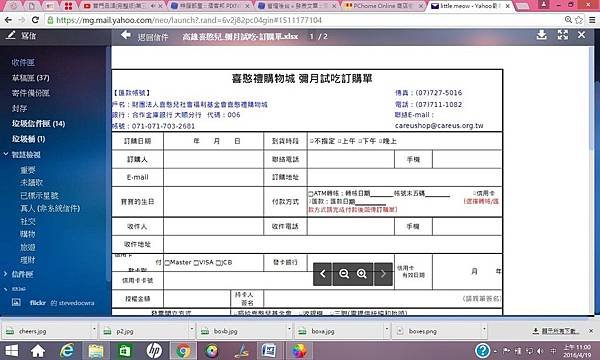
Task: Close the downloads bar
Action: point(591,331)
